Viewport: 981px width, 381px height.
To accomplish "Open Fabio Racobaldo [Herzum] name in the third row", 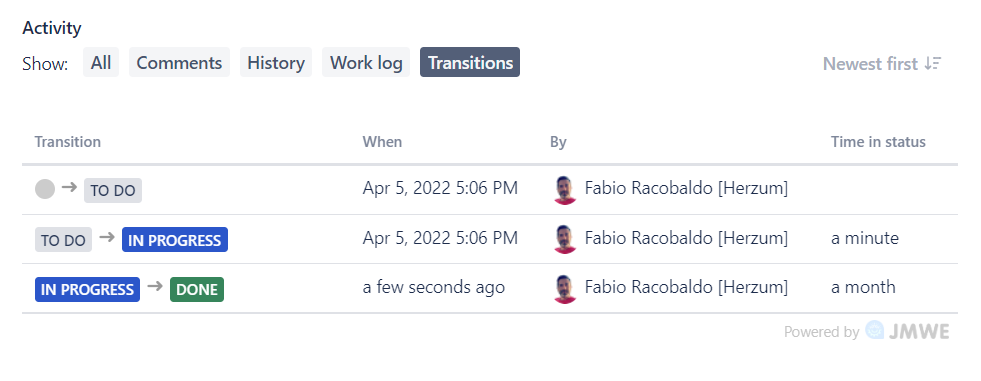I will (686, 288).
